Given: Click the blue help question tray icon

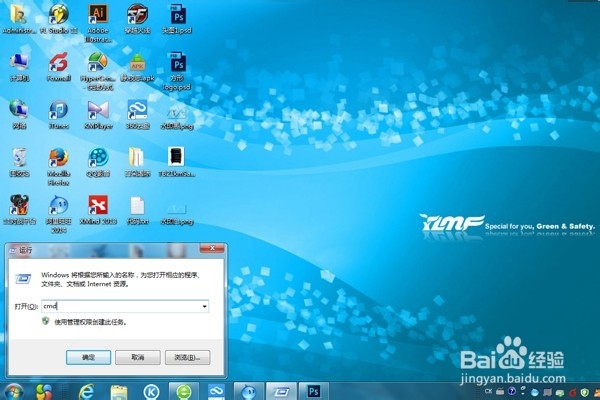Looking at the screenshot, I should tap(512, 391).
